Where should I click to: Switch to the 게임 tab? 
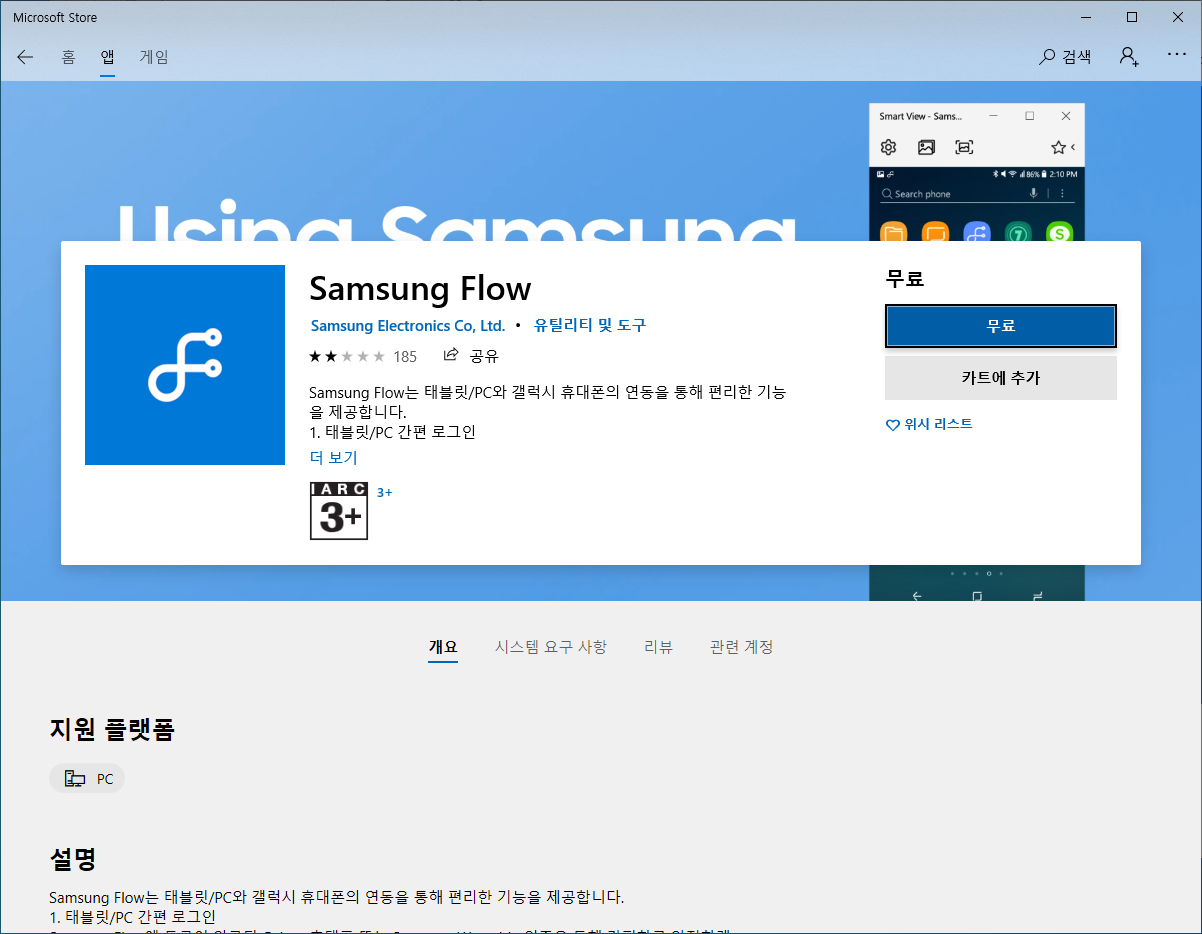(x=154, y=57)
